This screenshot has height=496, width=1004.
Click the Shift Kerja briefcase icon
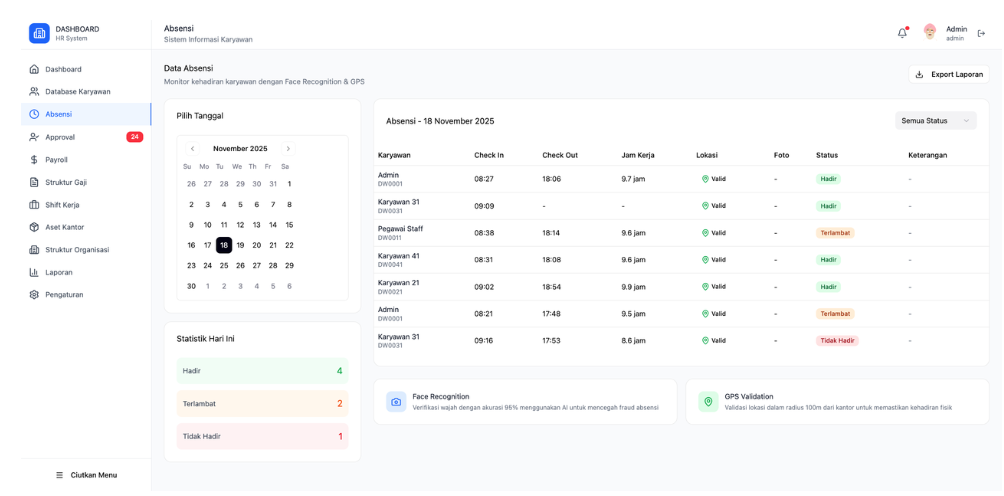tap(35, 205)
